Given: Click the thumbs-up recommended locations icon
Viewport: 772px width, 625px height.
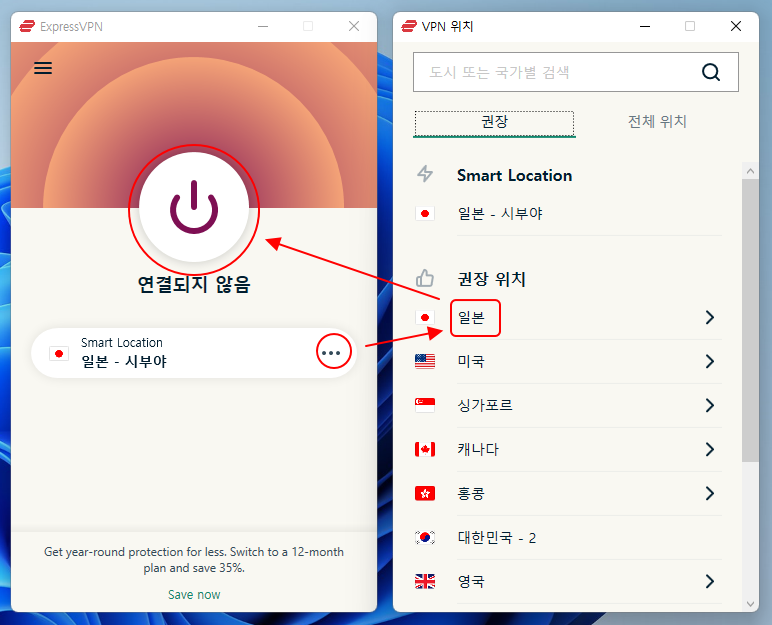Looking at the screenshot, I should point(424,278).
